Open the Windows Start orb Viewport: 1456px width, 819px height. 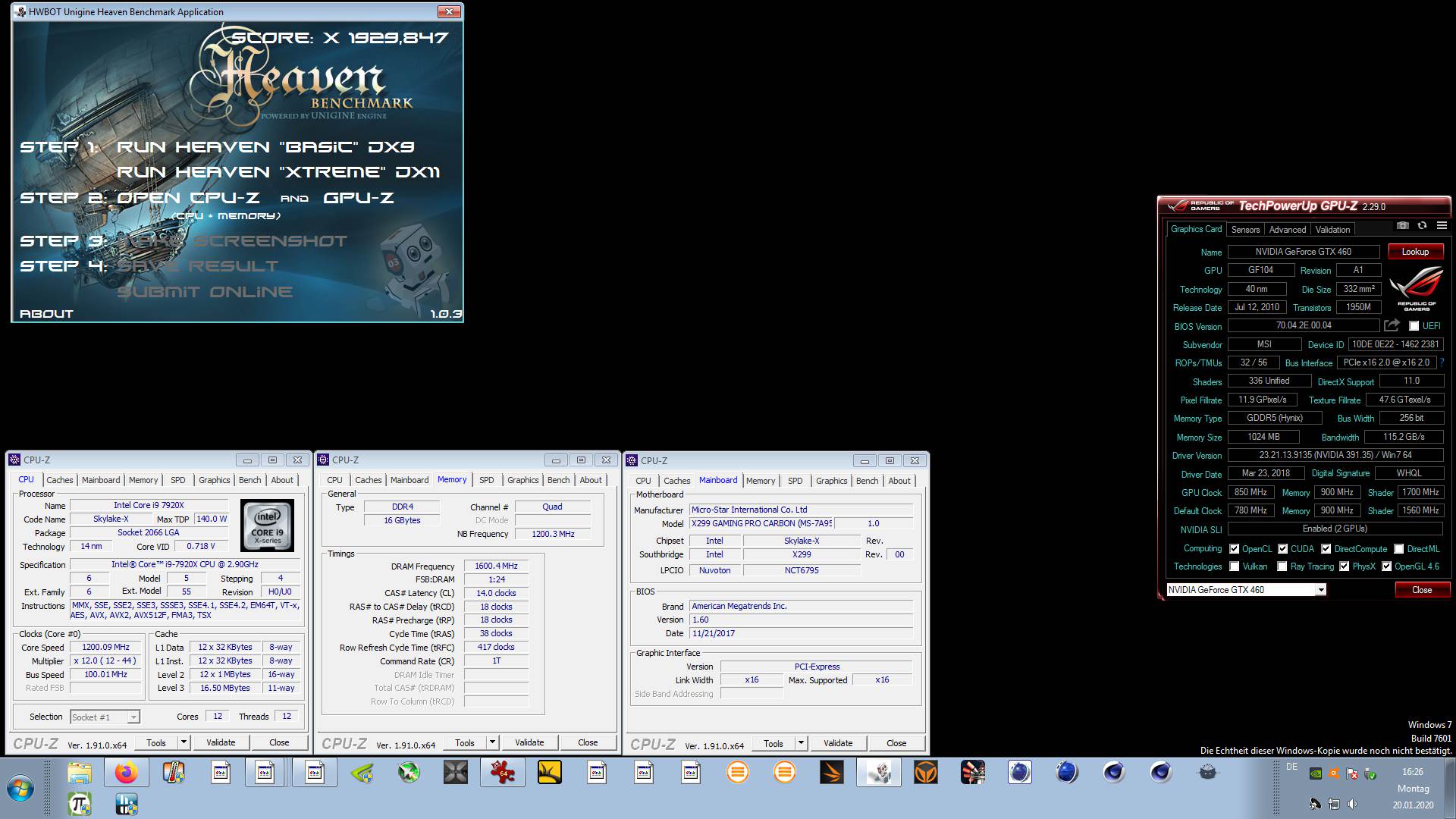point(20,789)
